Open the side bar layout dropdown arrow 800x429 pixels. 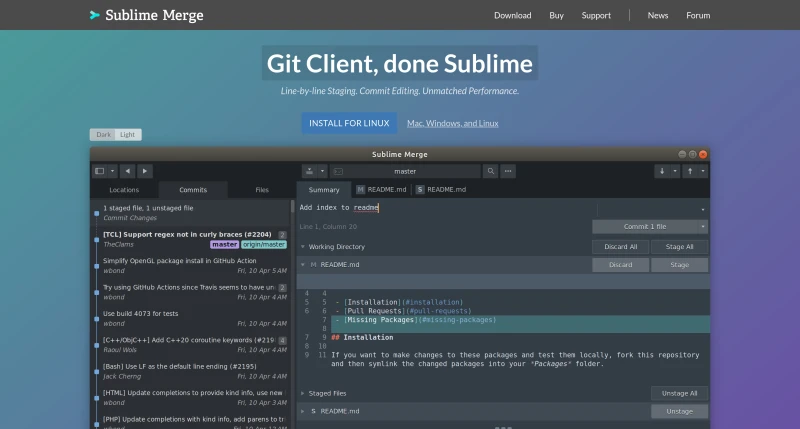tap(112, 171)
